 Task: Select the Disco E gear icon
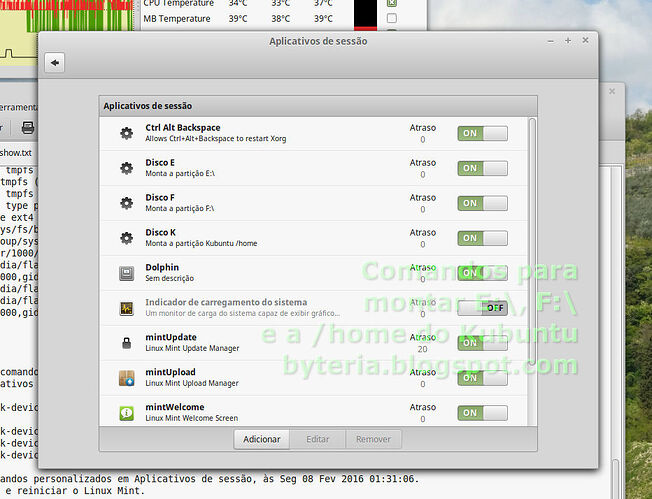click(x=126, y=168)
